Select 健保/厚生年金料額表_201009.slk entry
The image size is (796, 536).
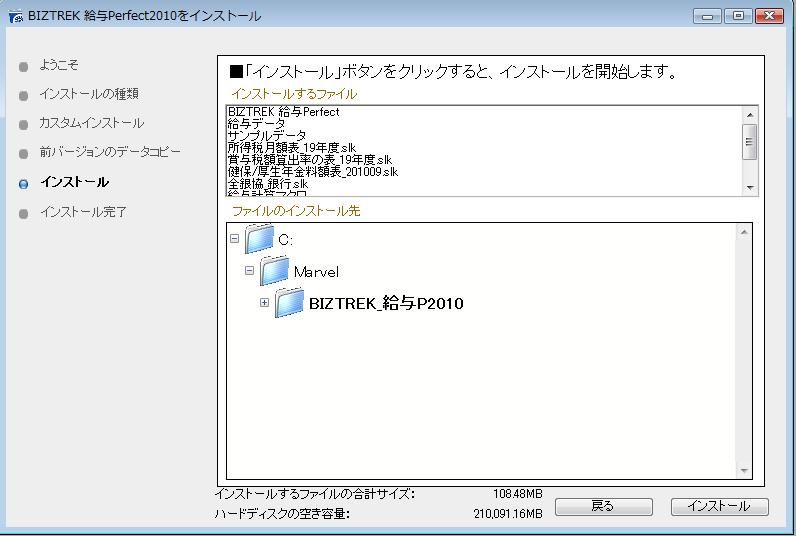pyautogui.click(x=313, y=172)
